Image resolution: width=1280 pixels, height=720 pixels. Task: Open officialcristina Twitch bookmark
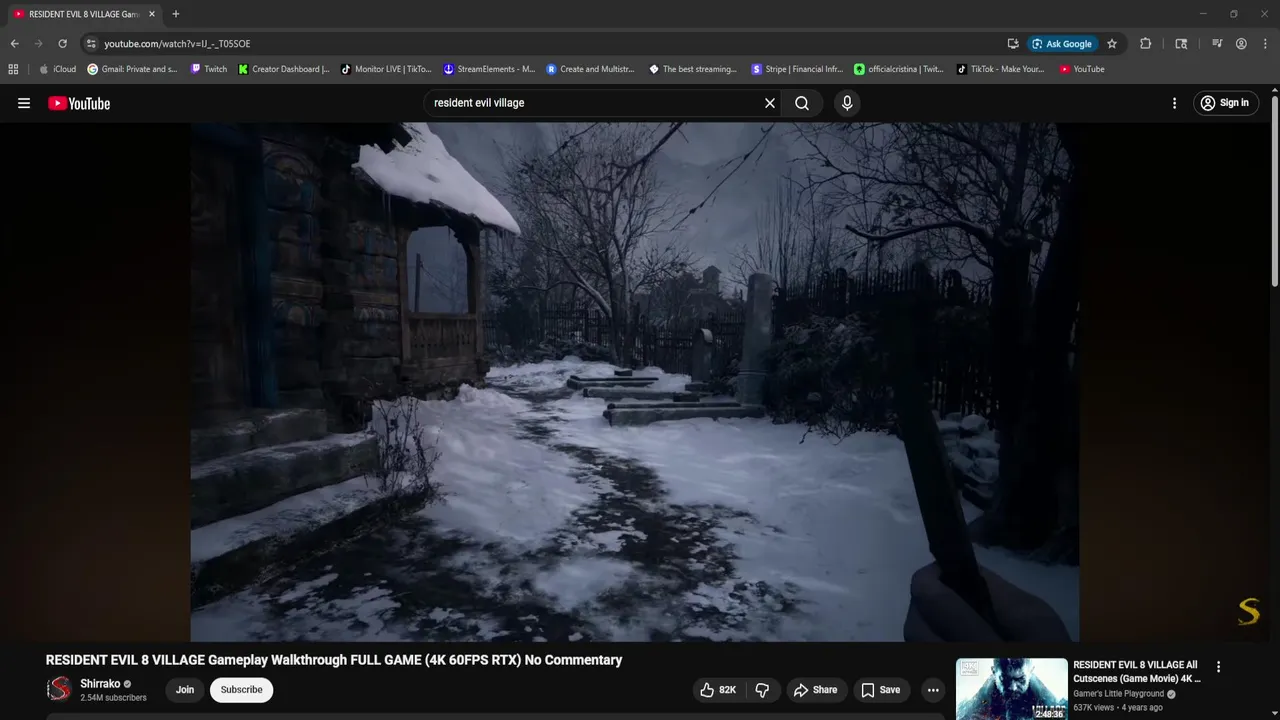pyautogui.click(x=899, y=69)
